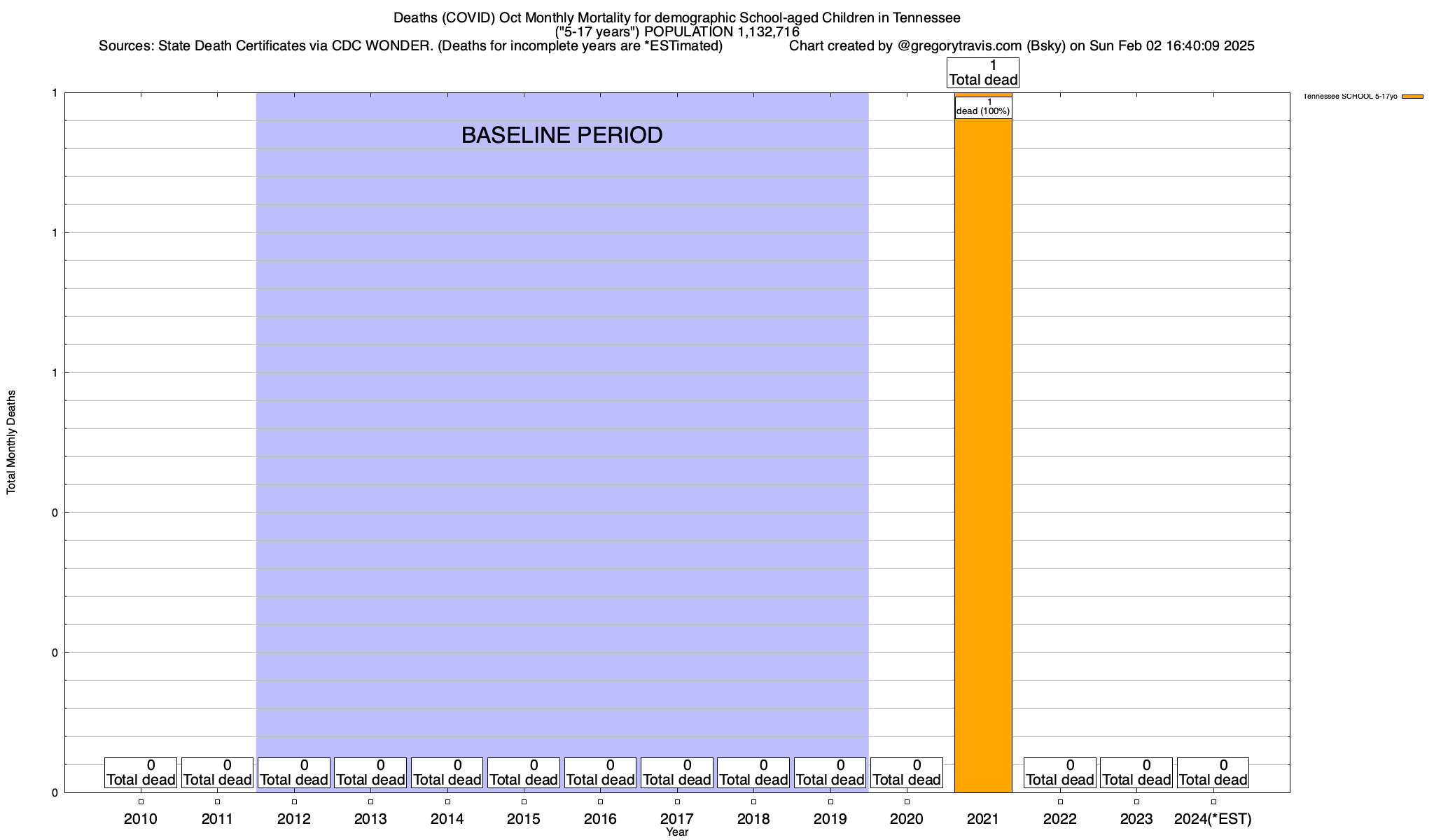1434x840 pixels.
Task: Click the '1 Total dead' box above 2021
Action: [x=983, y=73]
